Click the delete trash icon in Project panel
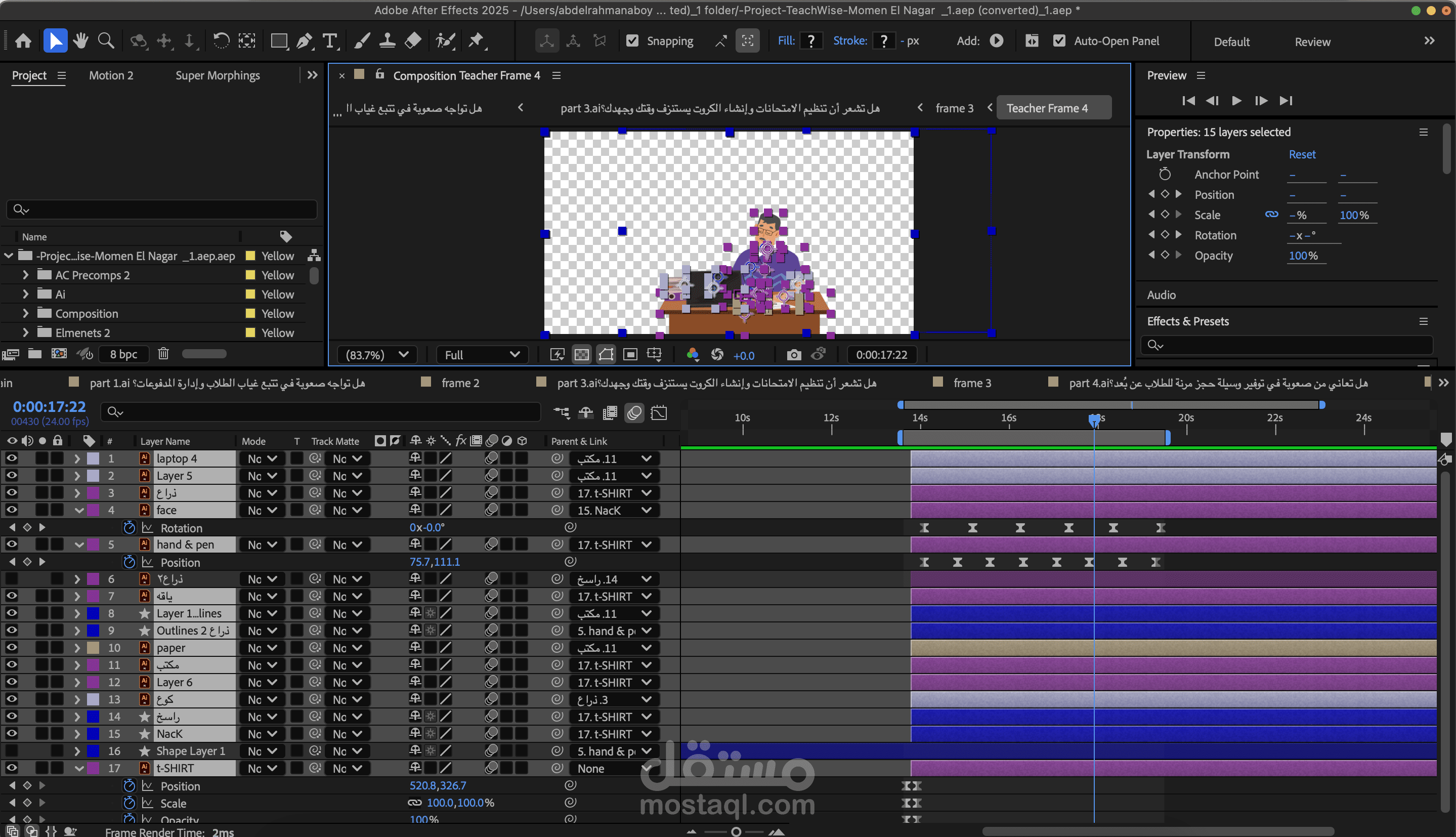 pyautogui.click(x=163, y=354)
